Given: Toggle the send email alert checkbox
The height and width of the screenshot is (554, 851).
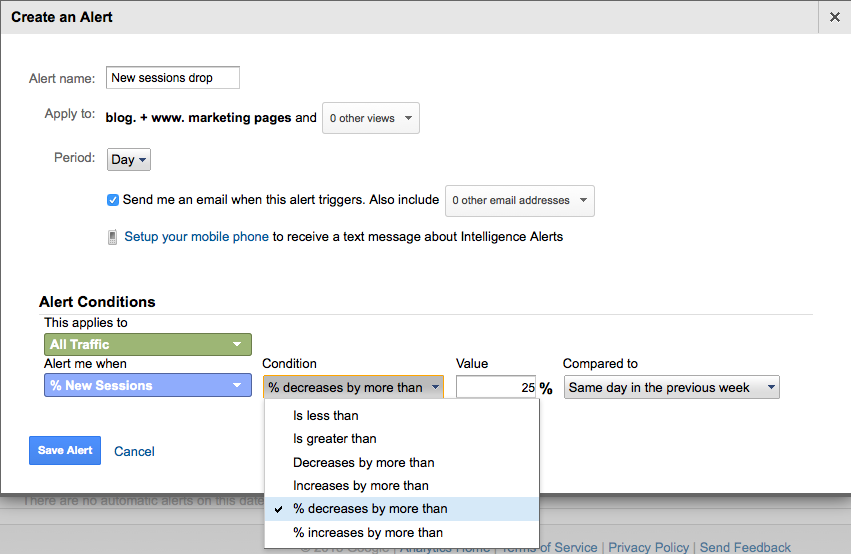Looking at the screenshot, I should coord(113,200).
